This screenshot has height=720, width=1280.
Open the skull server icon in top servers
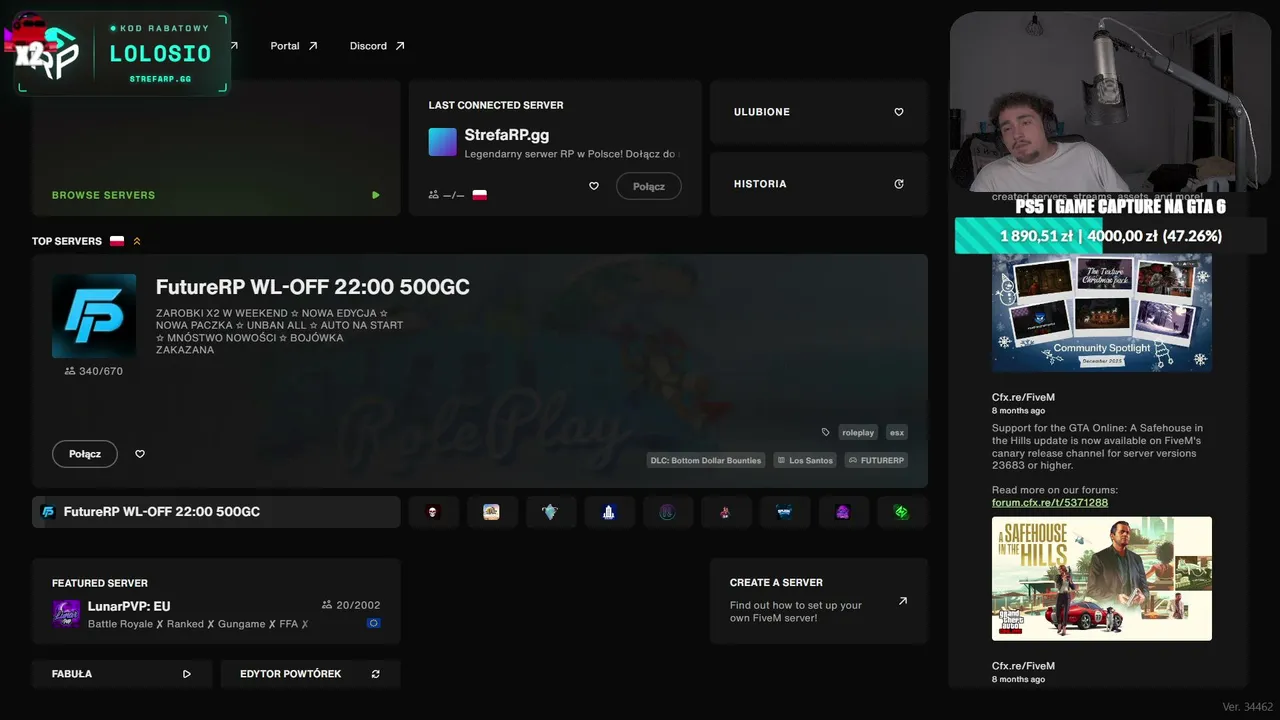[x=433, y=512]
